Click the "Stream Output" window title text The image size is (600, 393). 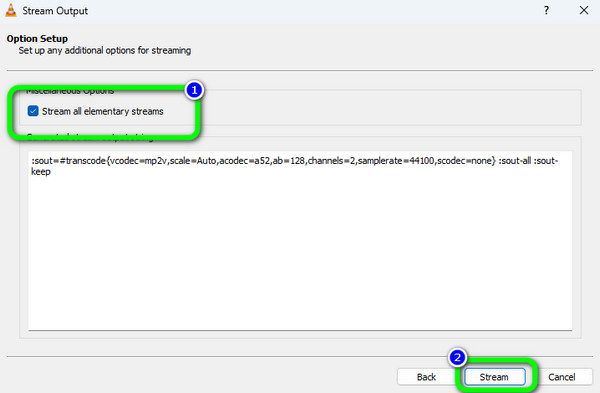[x=55, y=11]
